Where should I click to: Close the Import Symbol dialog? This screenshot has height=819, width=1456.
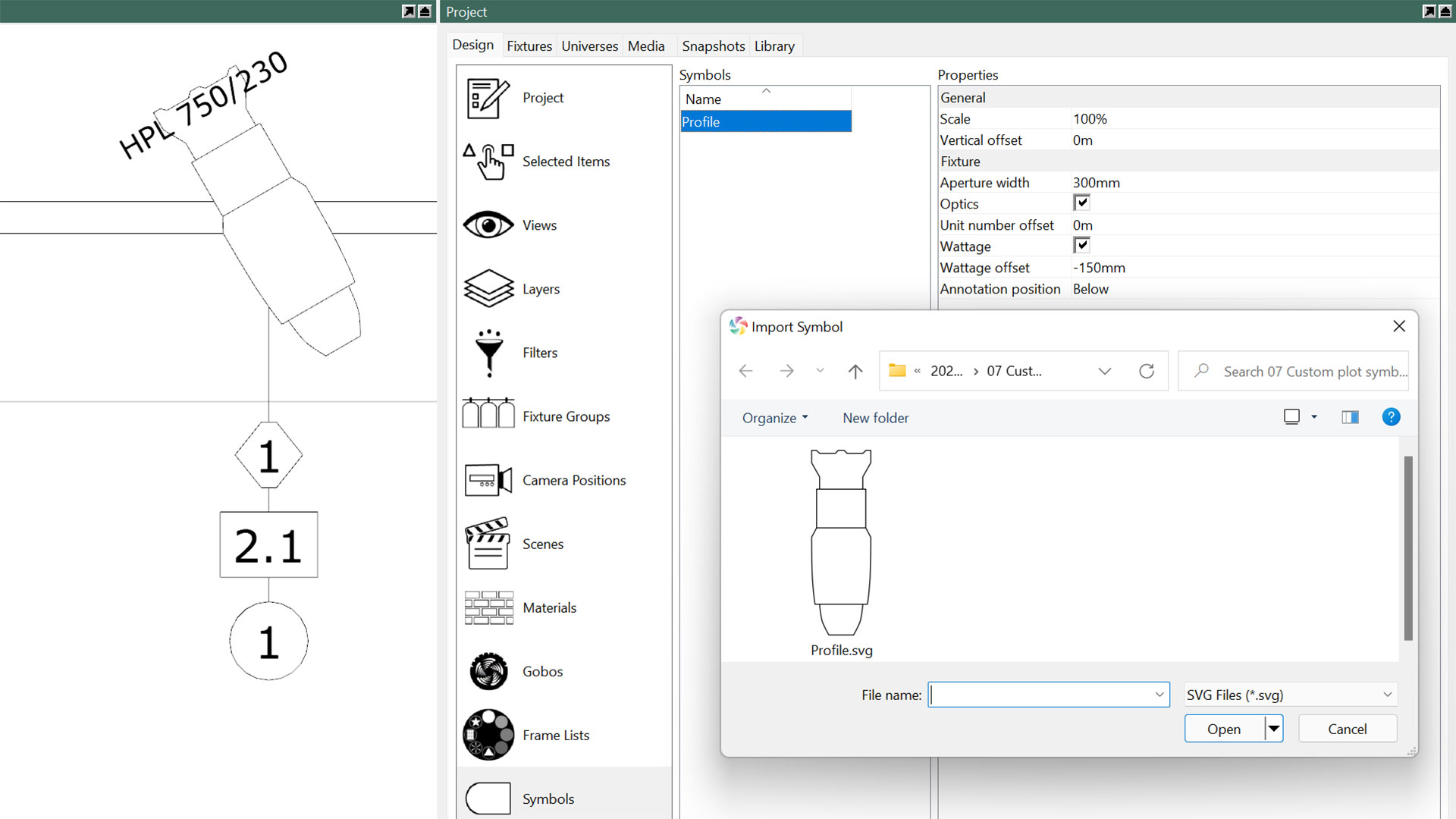pos(1399,326)
